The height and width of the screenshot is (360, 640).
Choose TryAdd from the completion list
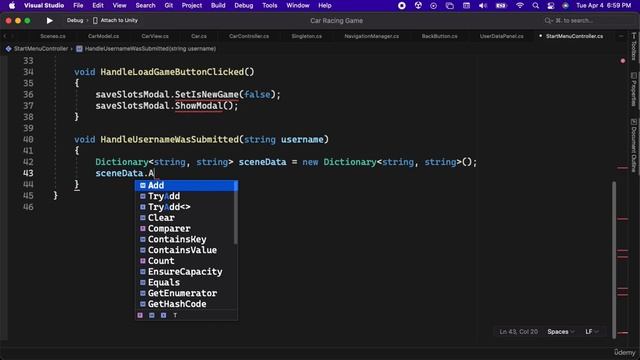tap(185, 196)
